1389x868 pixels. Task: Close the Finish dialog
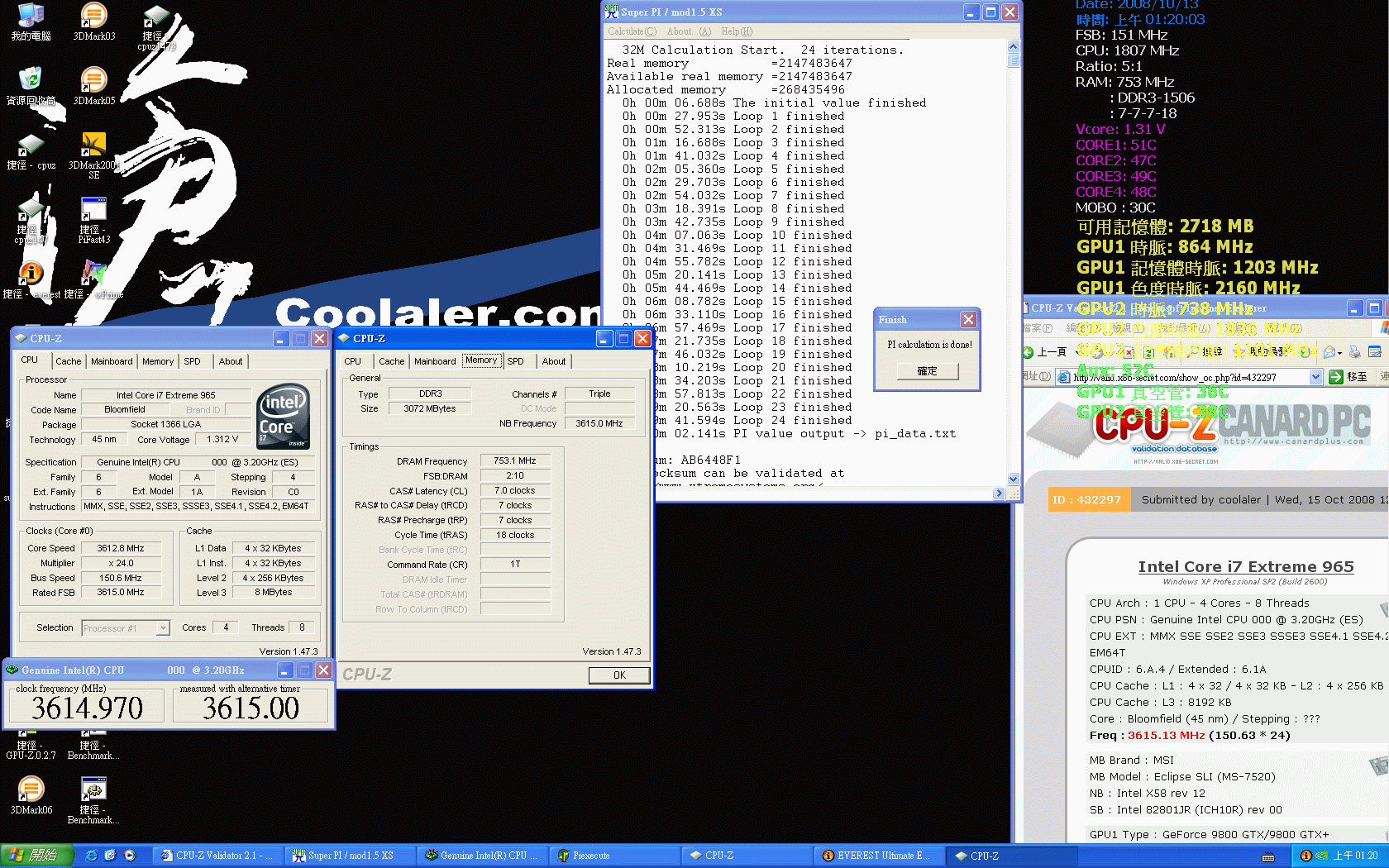click(x=969, y=319)
